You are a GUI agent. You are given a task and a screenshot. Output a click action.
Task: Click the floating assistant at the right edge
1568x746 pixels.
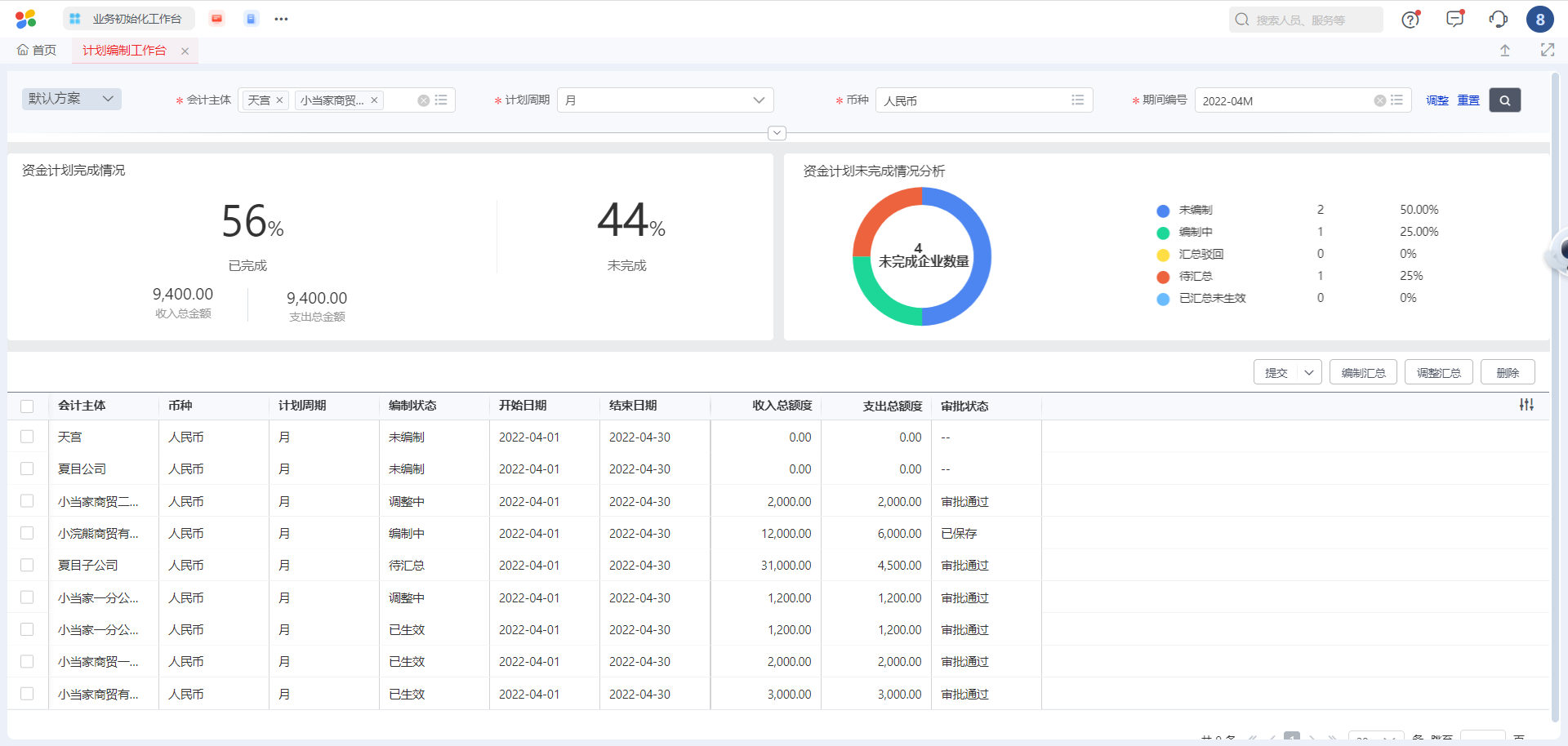tap(1557, 251)
